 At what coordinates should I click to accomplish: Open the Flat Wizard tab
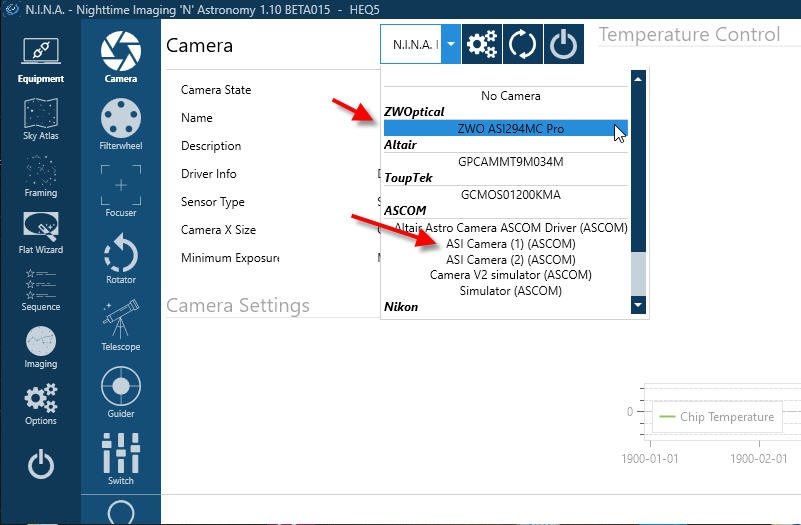pos(40,233)
